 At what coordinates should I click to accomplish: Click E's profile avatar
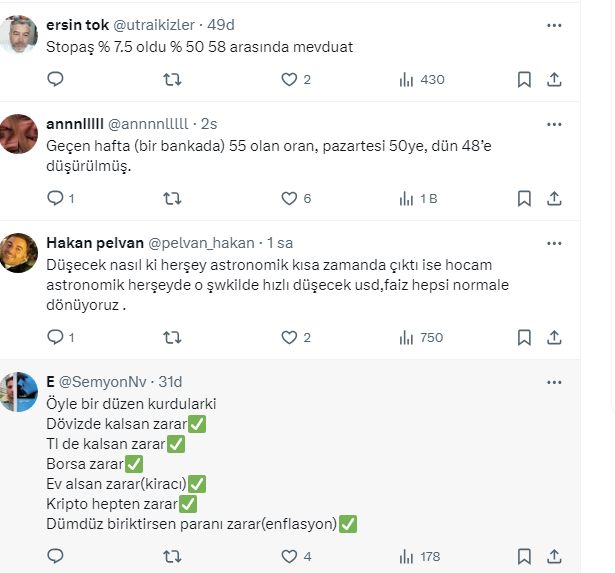(x=20, y=391)
